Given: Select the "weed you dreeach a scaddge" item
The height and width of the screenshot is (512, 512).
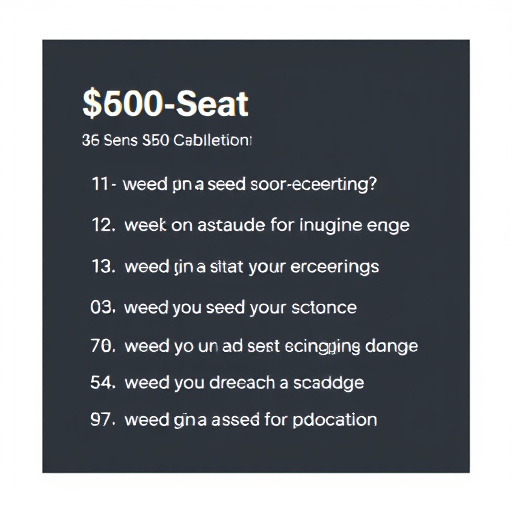Looking at the screenshot, I should coord(244,383).
